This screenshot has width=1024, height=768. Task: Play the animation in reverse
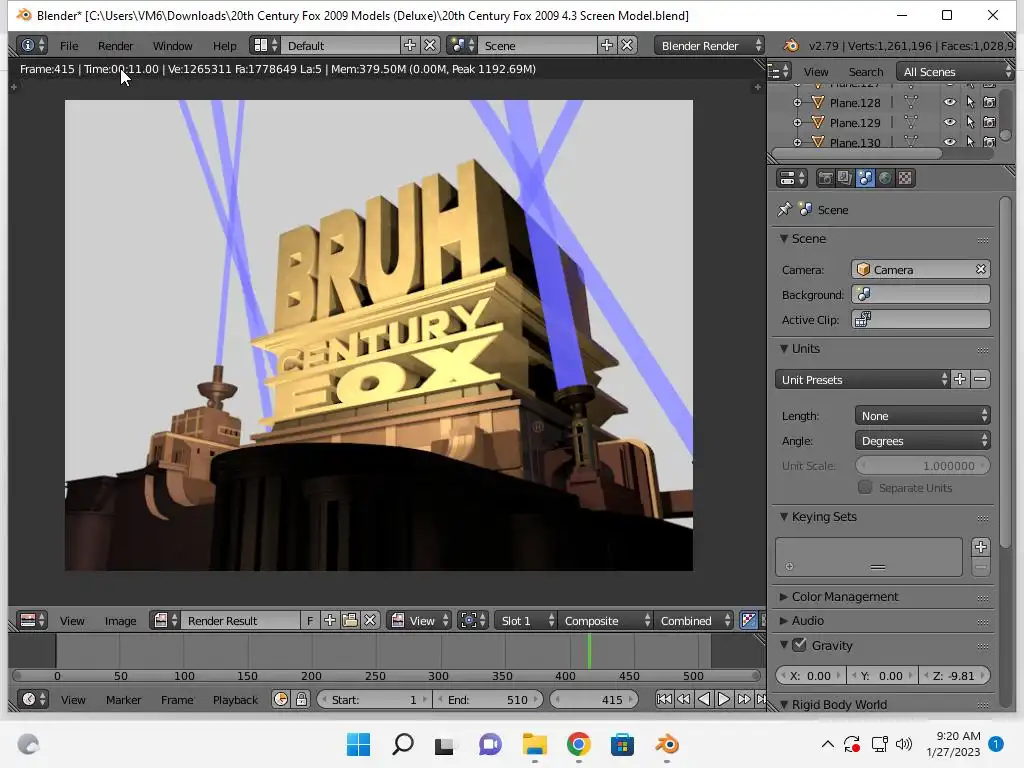tap(703, 699)
